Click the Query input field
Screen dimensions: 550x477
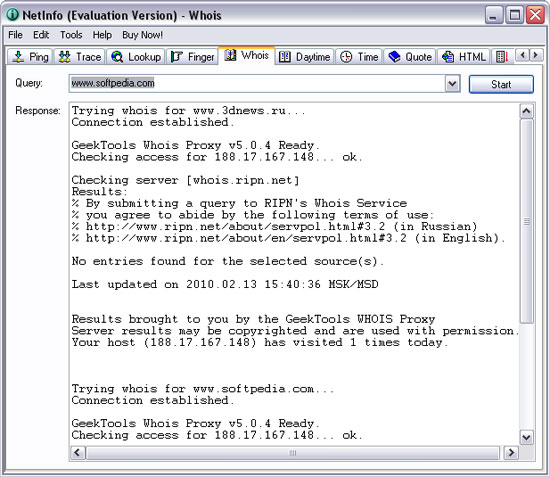257,83
